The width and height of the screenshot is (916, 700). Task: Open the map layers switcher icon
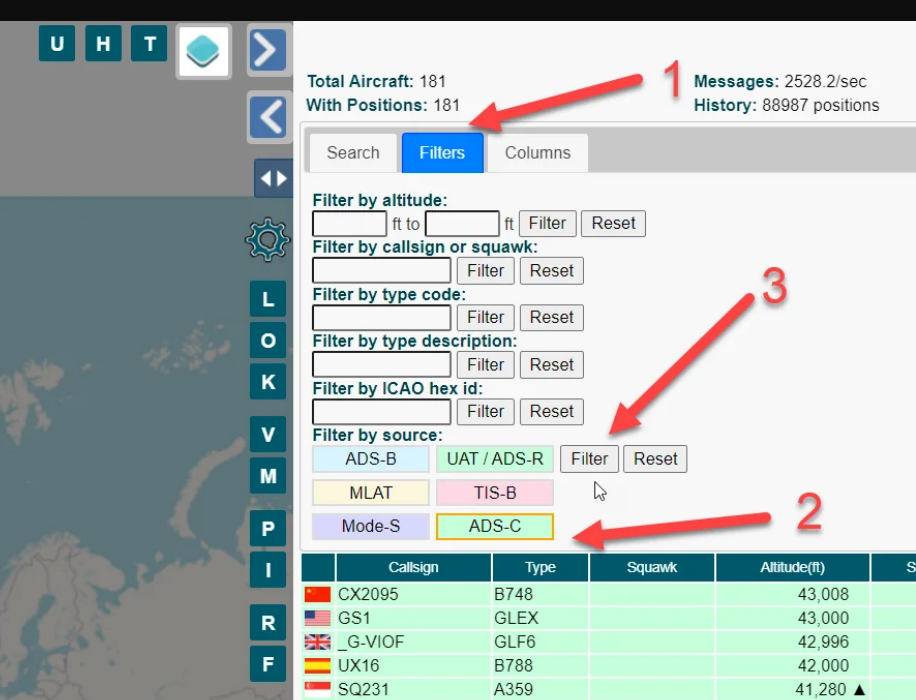[204, 51]
